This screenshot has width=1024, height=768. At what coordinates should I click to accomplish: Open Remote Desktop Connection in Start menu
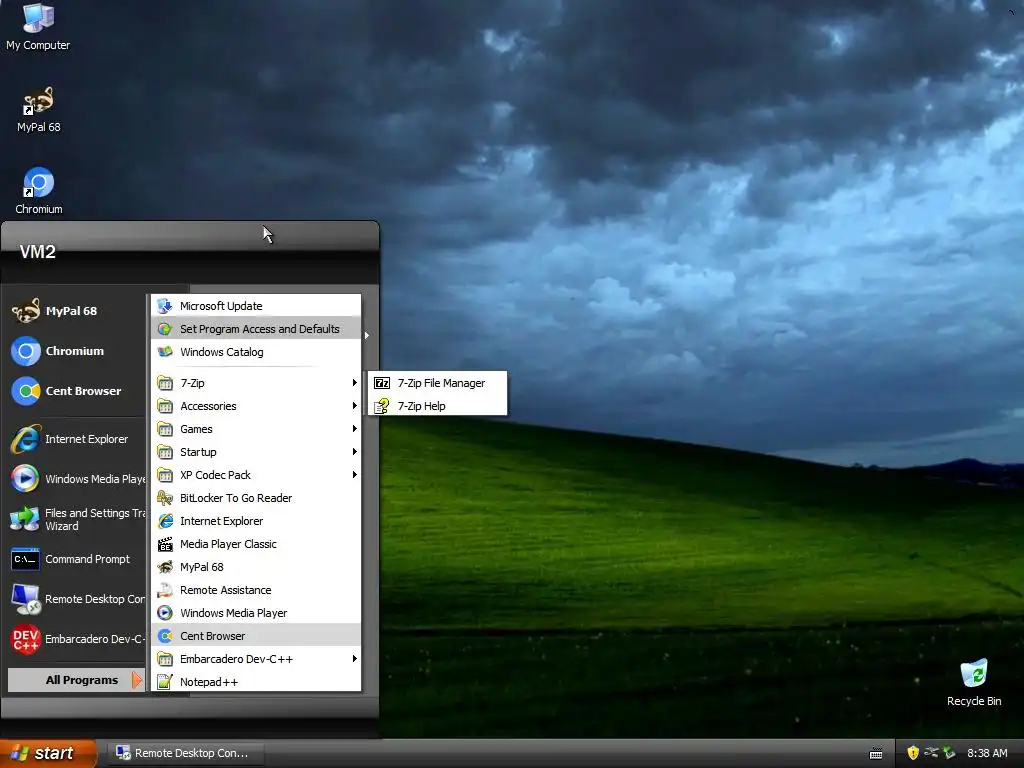(76, 599)
